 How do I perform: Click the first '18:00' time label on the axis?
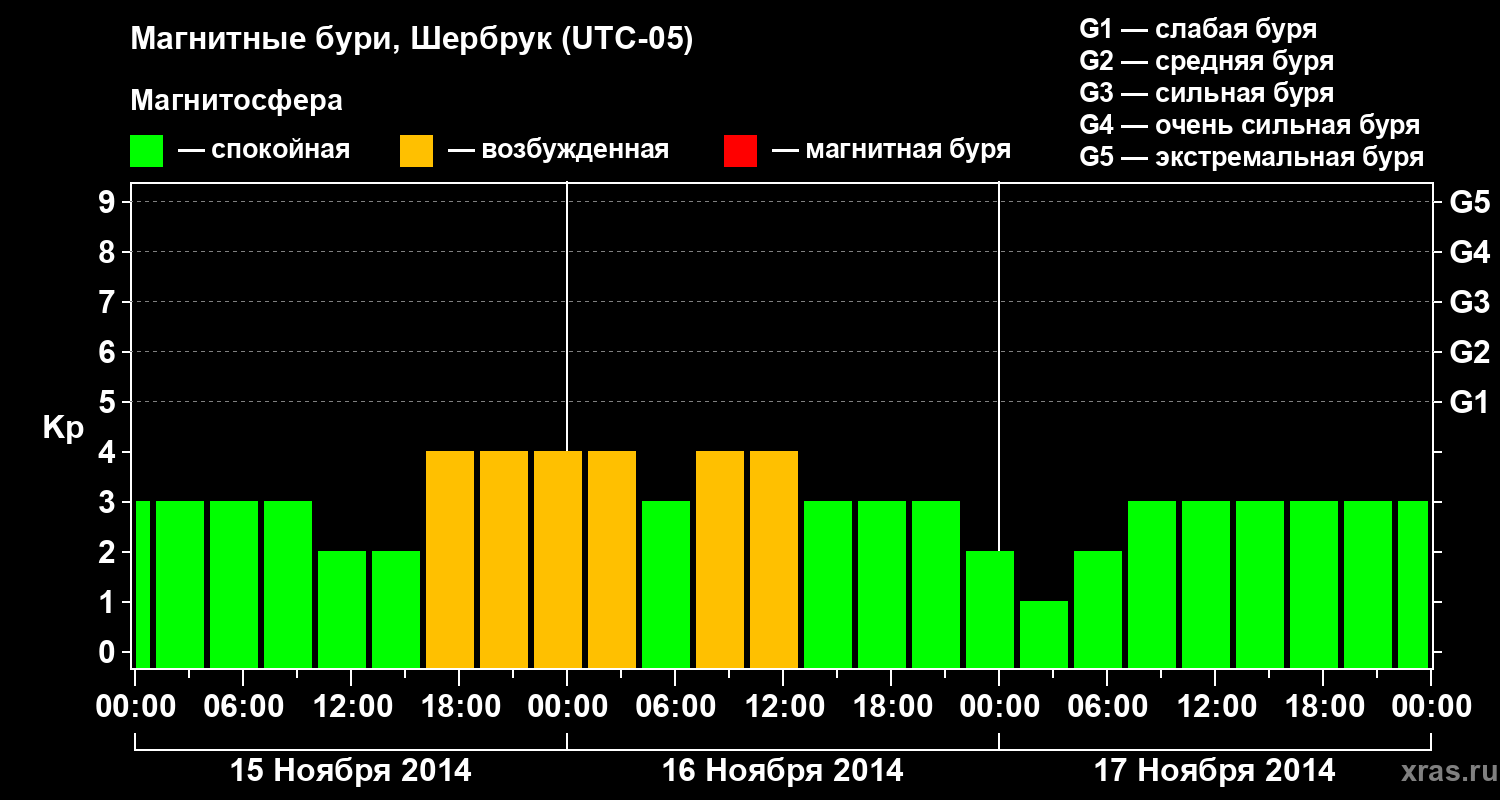tap(458, 707)
